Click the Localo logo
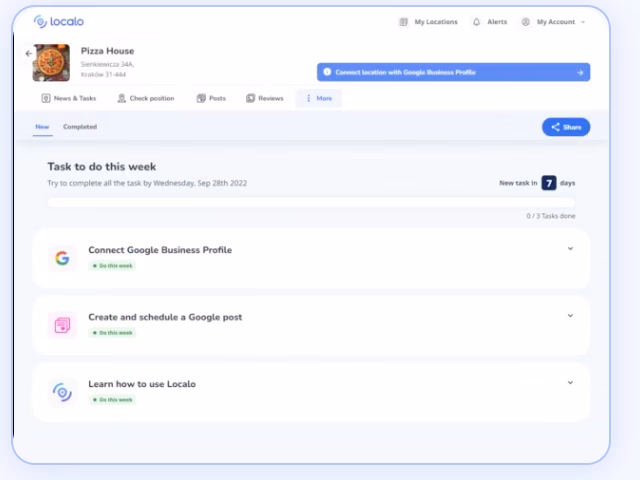This screenshot has height=480, width=640. click(59, 21)
